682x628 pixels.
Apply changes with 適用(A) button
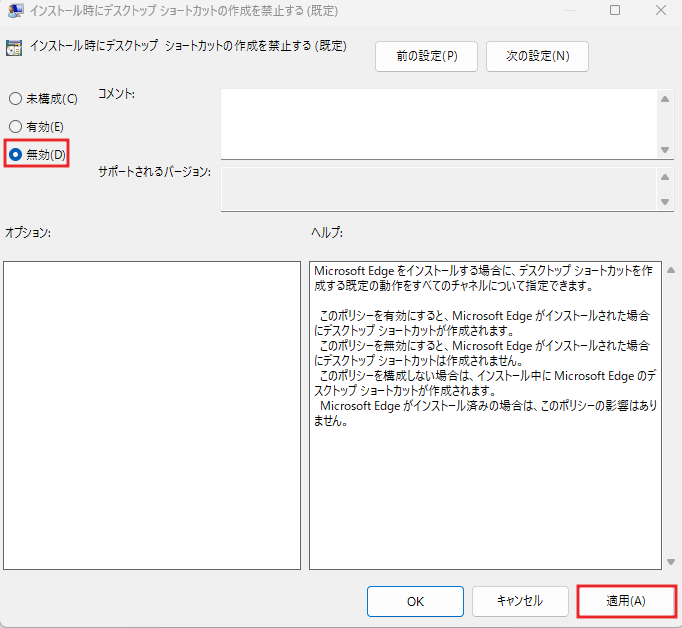coord(626,601)
